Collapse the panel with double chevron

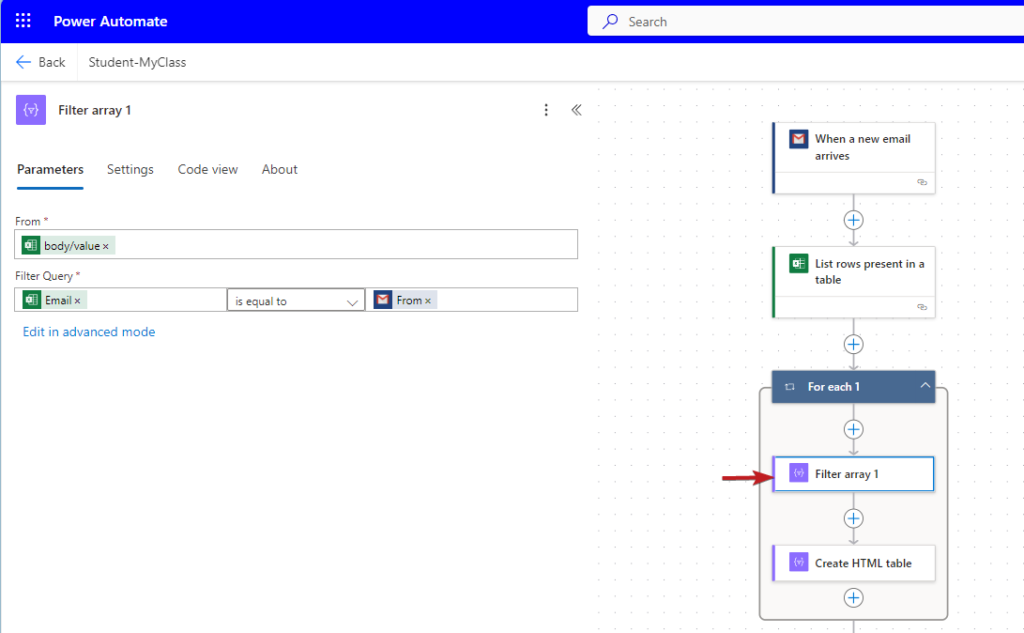[576, 110]
